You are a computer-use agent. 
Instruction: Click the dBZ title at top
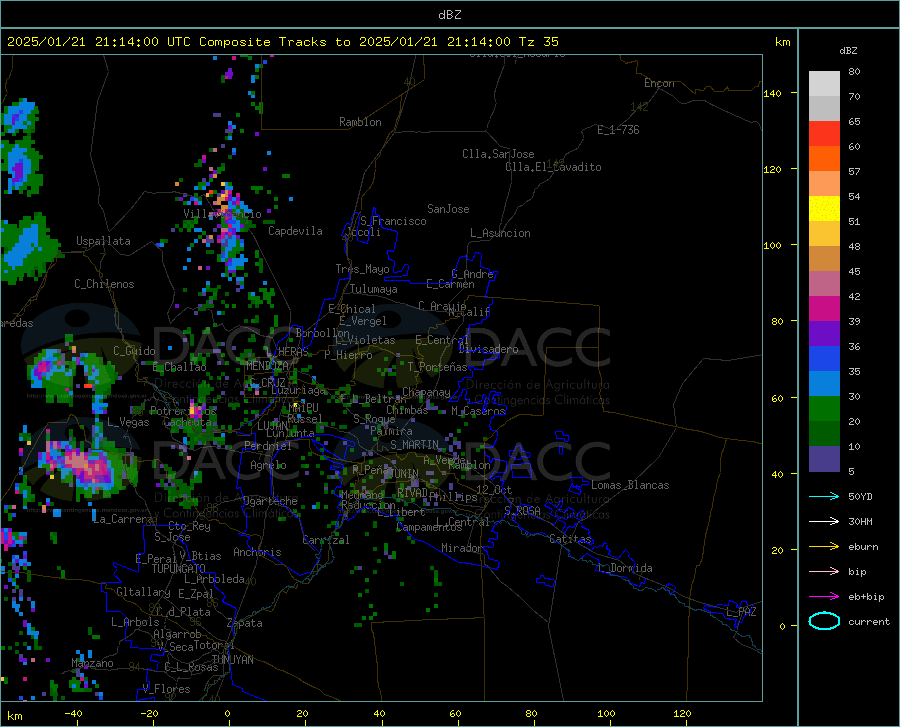449,15
